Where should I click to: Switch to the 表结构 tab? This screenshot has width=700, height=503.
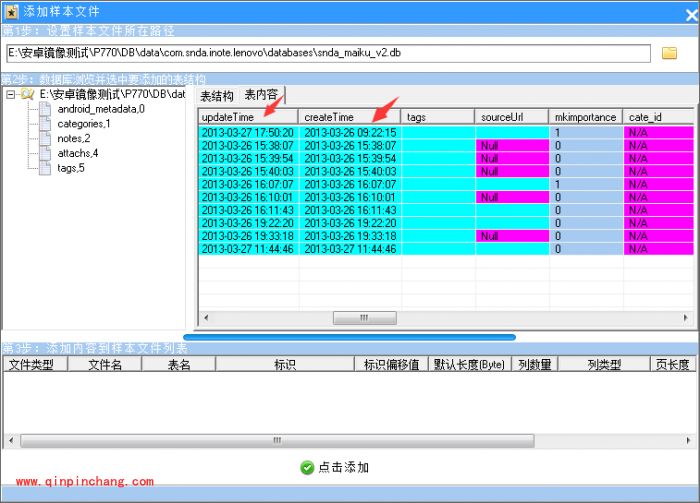[216, 96]
